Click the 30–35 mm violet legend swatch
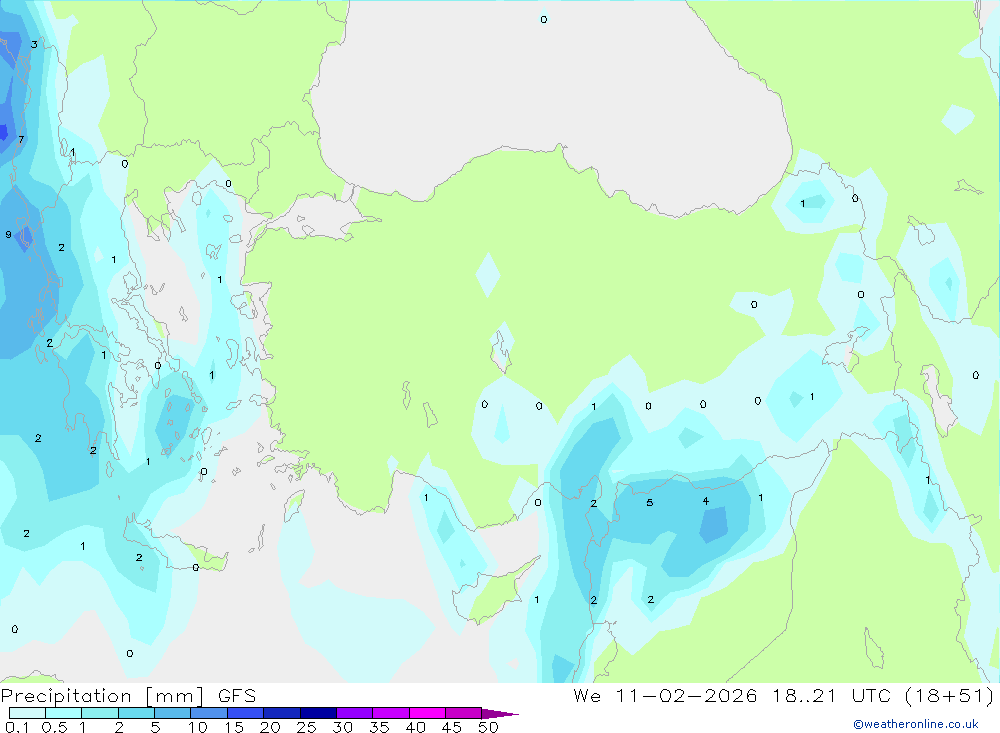 click(355, 713)
